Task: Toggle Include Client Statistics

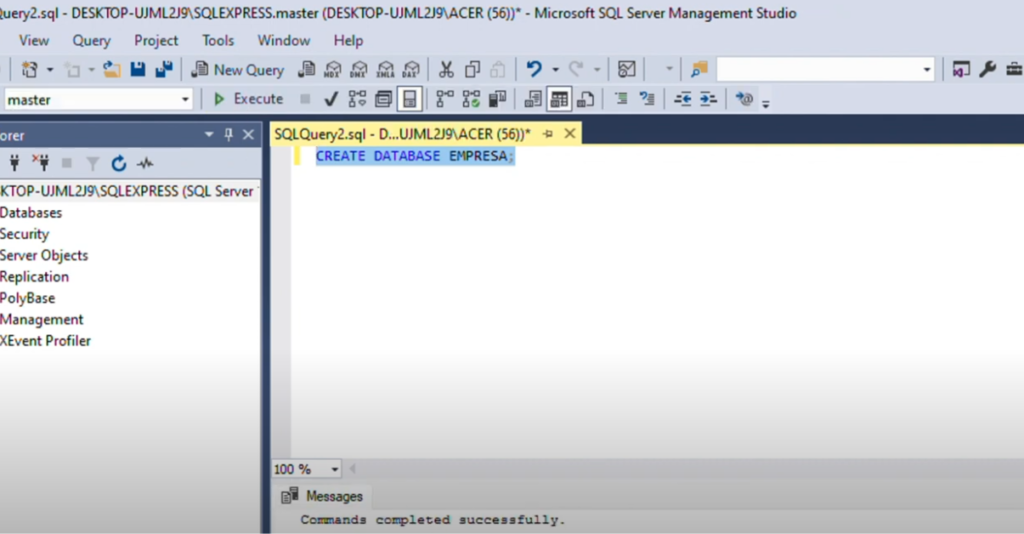Action: point(497,99)
